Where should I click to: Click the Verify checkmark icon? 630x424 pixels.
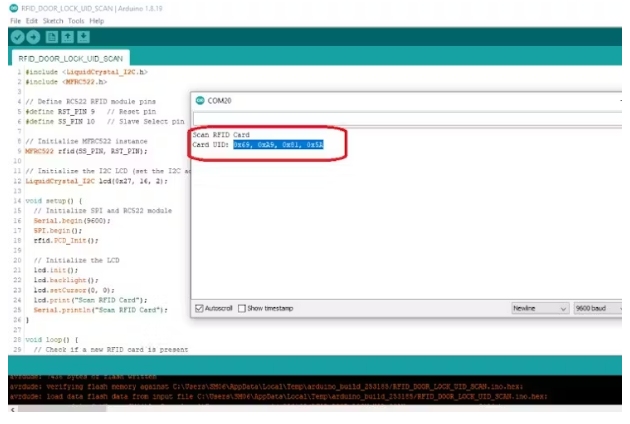click(x=18, y=37)
